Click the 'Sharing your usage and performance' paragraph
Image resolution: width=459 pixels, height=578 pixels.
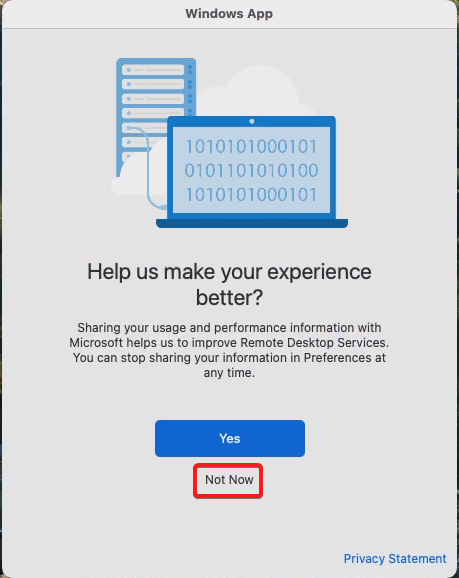[x=229, y=350]
